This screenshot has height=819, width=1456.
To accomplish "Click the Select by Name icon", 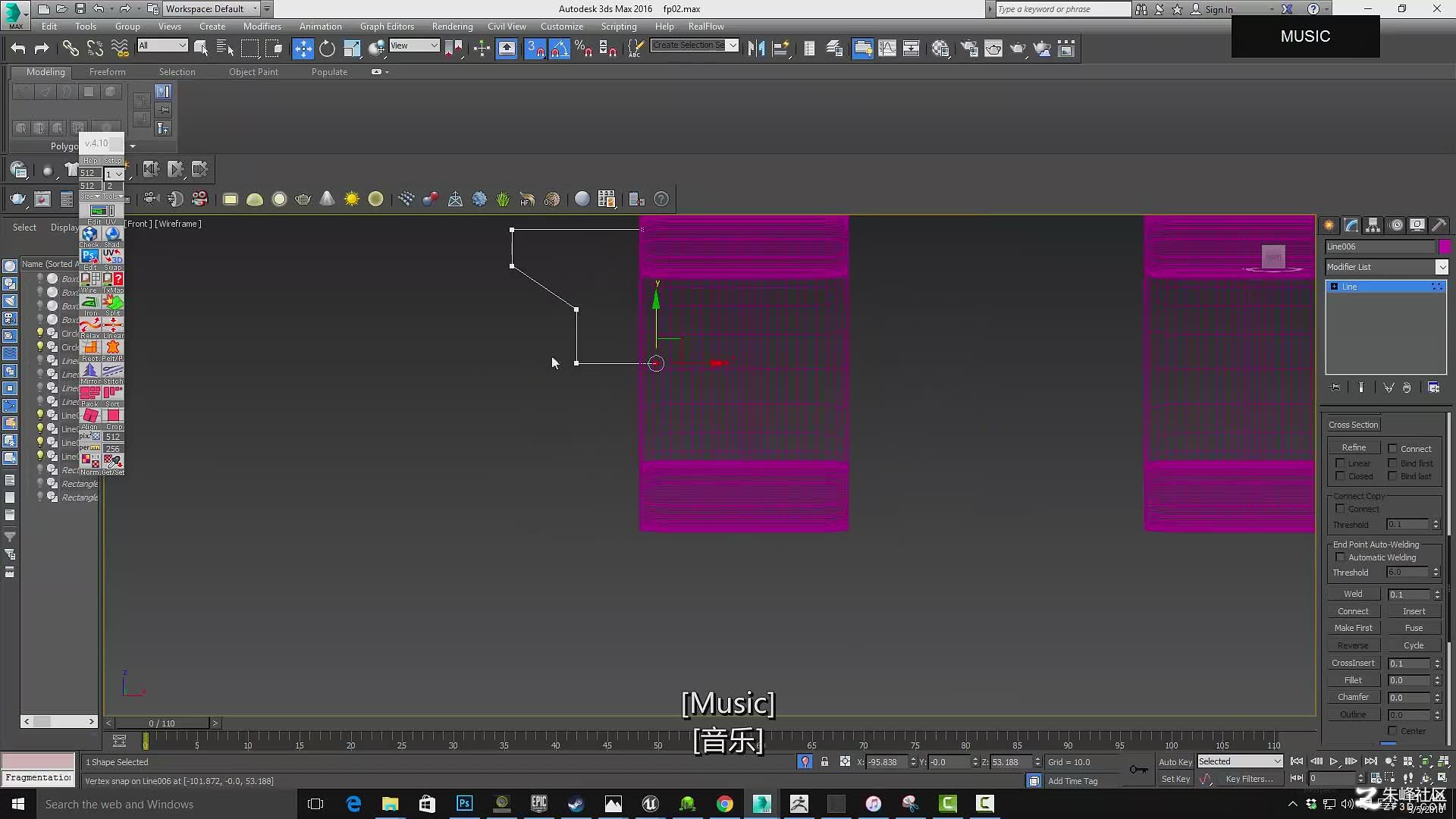I will click(225, 49).
